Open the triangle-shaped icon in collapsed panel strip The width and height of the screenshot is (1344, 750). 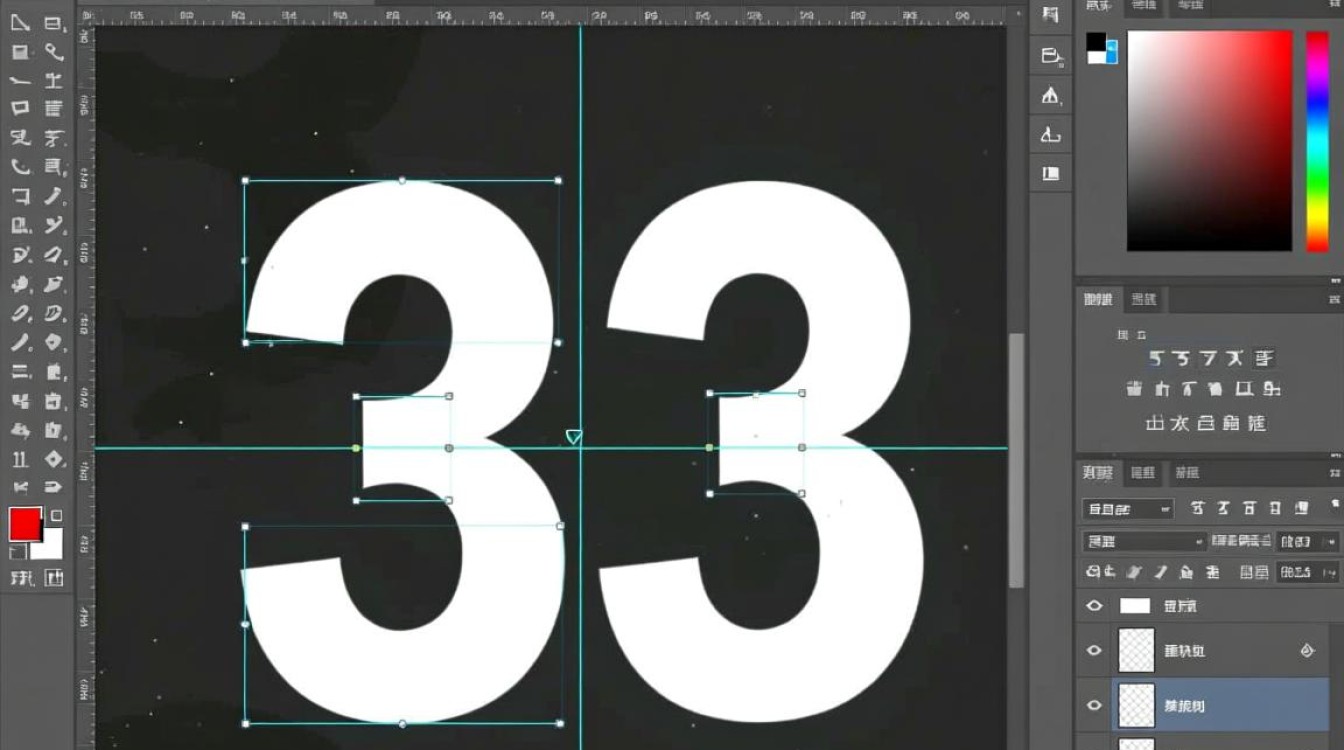(1050, 95)
